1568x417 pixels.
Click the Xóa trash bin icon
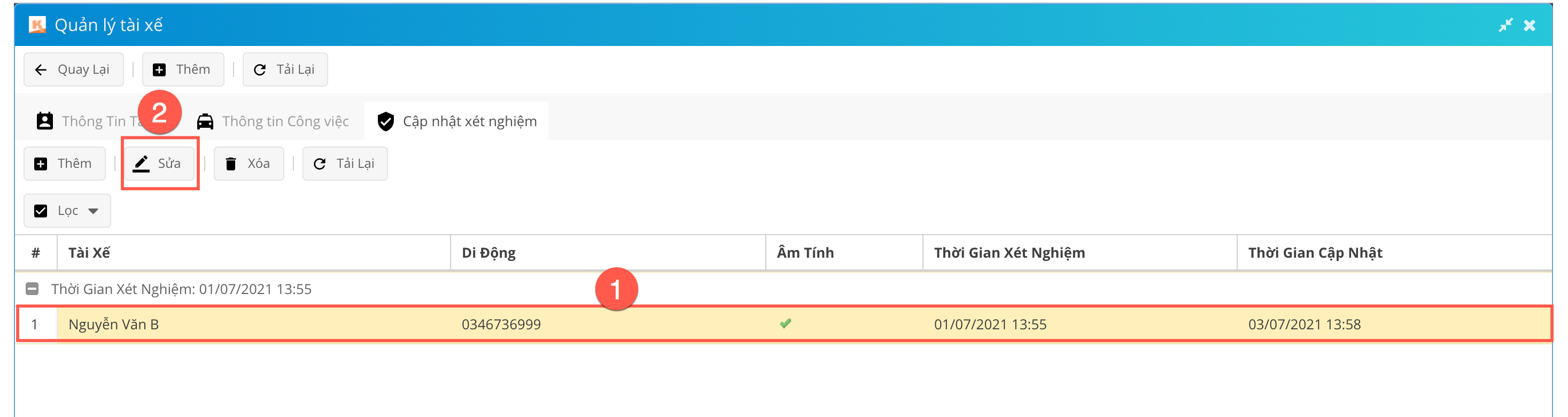click(231, 164)
